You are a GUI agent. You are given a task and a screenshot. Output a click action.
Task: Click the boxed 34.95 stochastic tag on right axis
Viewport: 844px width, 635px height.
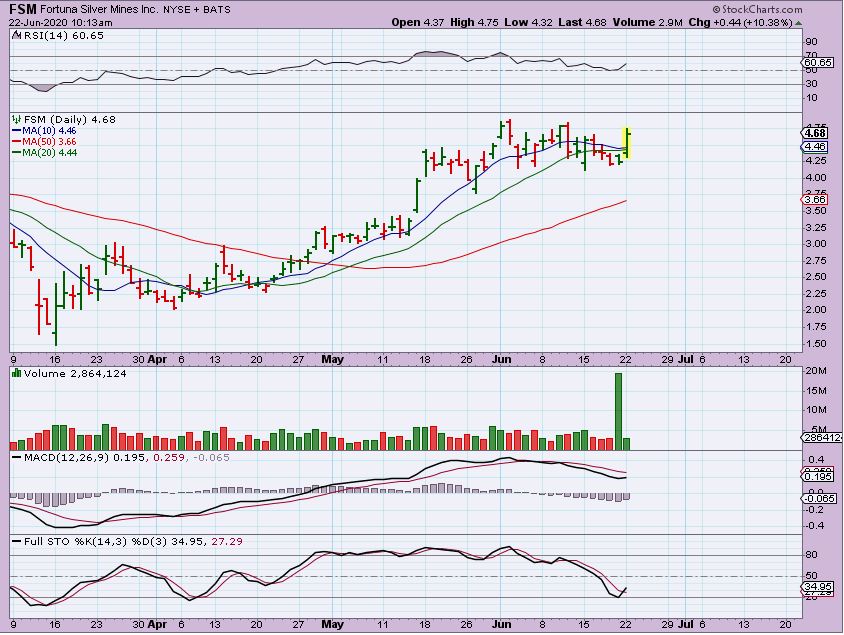coord(817,587)
